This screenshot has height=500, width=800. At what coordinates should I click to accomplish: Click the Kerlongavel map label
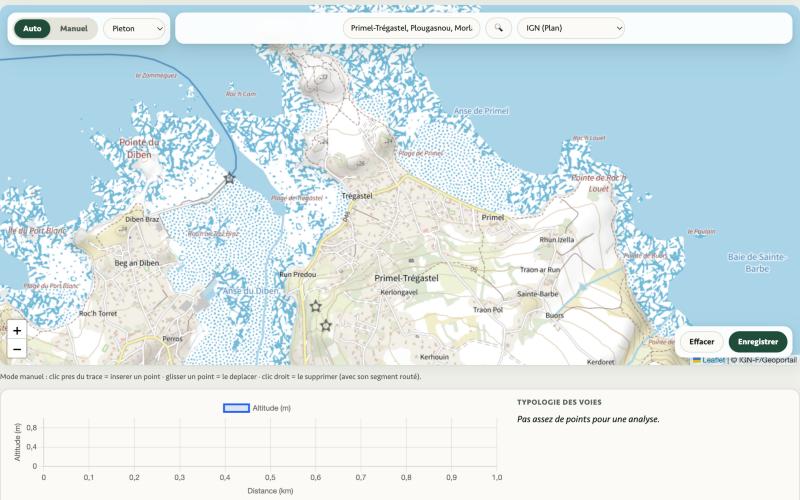(x=399, y=292)
